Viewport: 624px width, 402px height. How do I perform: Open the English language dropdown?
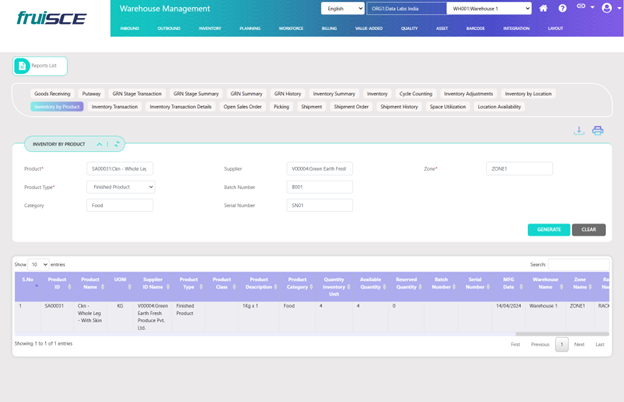point(342,9)
